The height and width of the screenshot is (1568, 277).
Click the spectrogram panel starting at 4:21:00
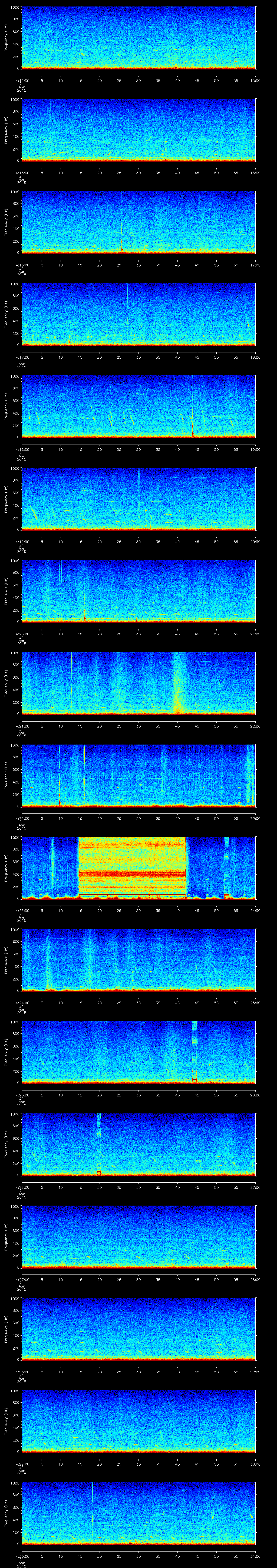pos(139,683)
